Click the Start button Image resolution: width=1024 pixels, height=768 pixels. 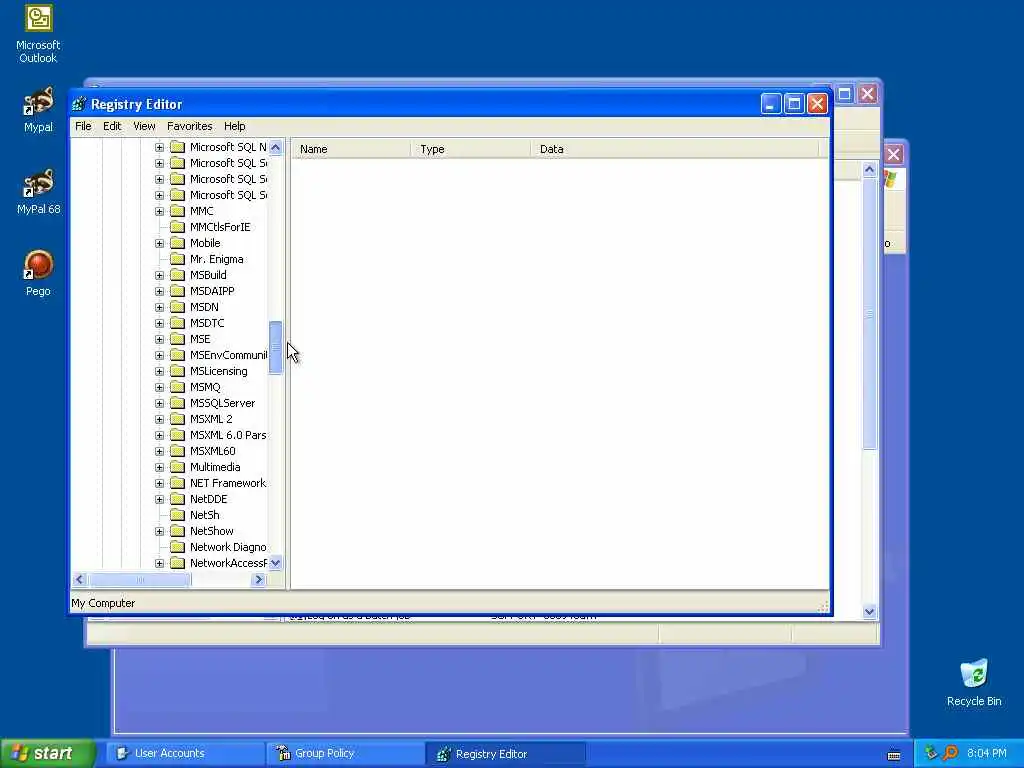pos(48,753)
